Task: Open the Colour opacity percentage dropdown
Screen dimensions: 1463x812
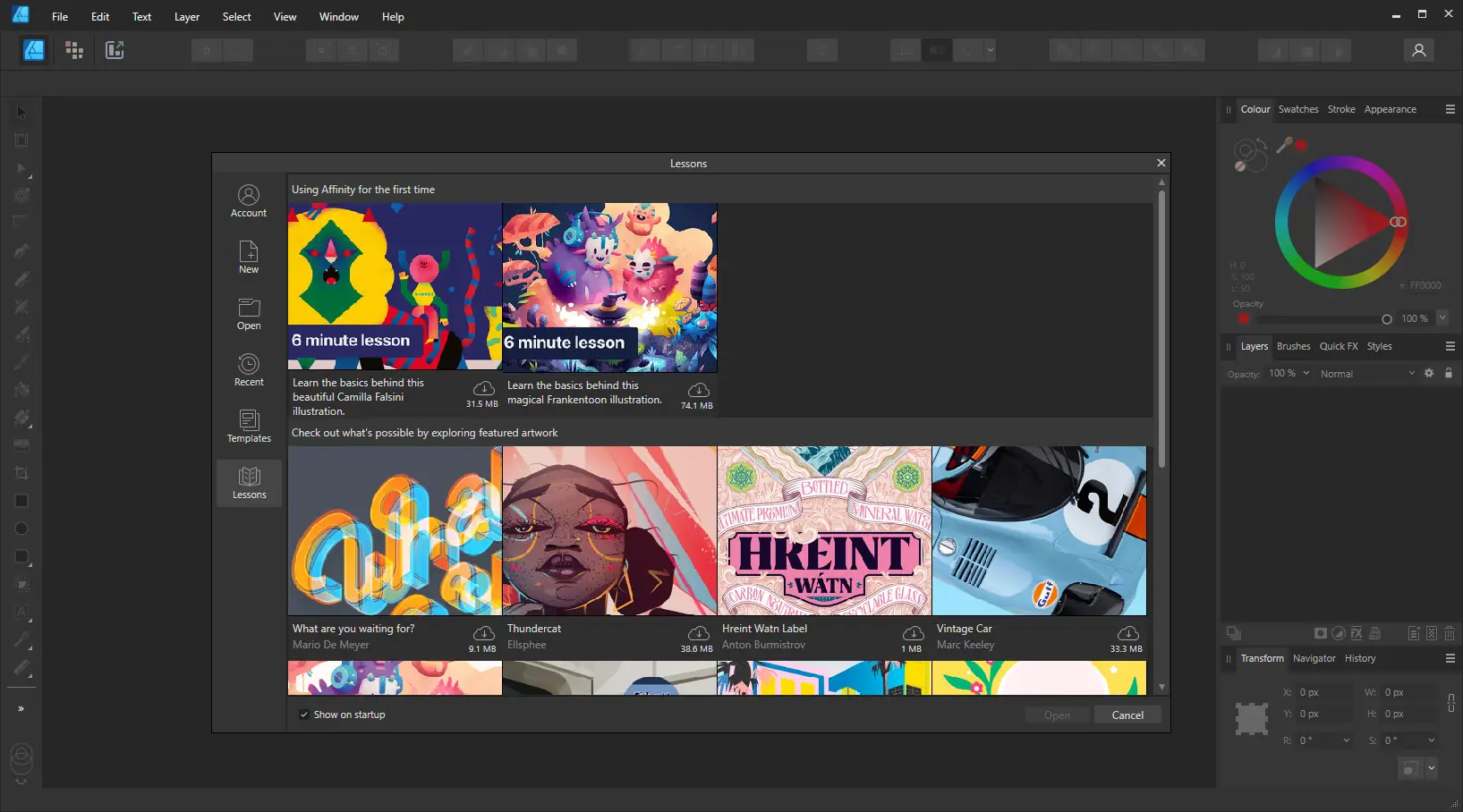Action: pos(1442,317)
